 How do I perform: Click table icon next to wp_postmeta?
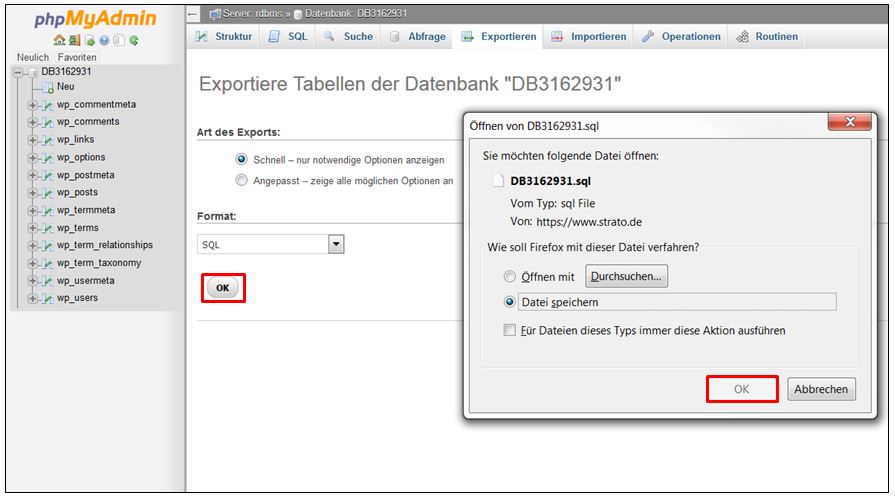point(48,175)
